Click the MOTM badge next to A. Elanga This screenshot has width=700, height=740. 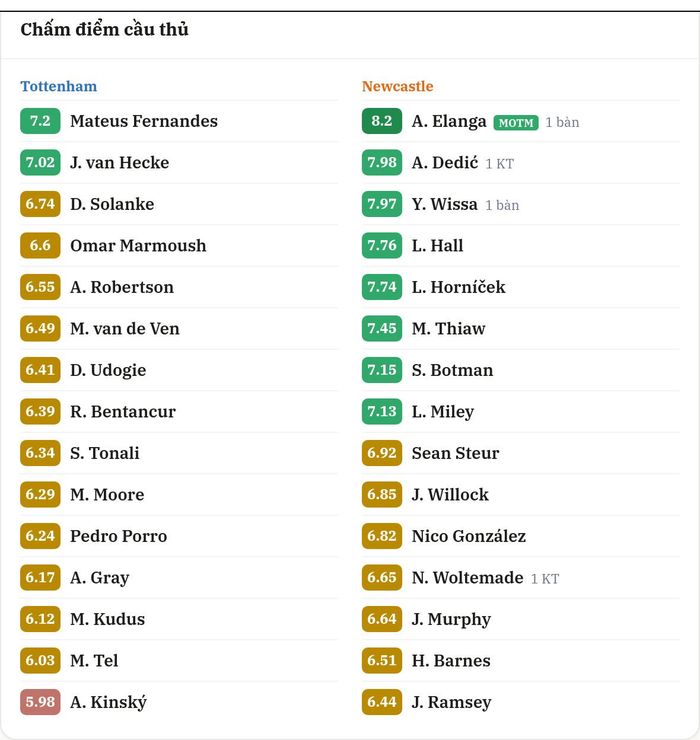[516, 123]
